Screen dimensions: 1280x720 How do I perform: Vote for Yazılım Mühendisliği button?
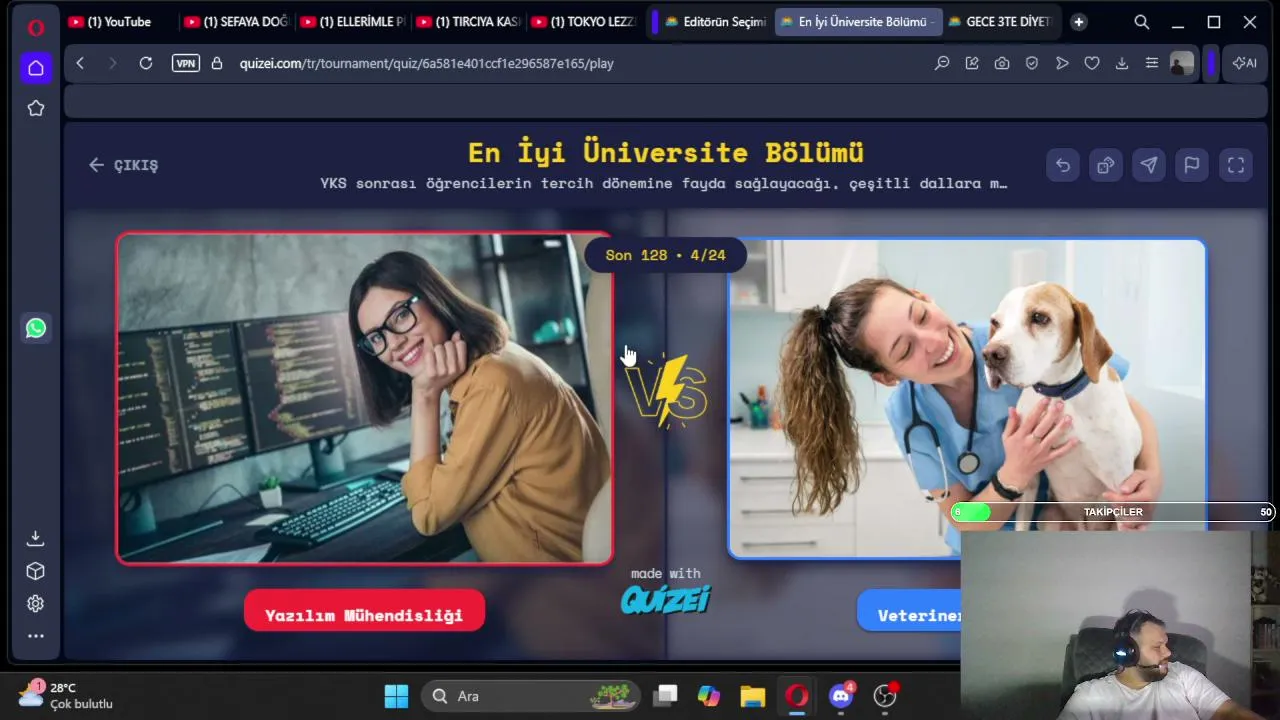[x=364, y=611]
